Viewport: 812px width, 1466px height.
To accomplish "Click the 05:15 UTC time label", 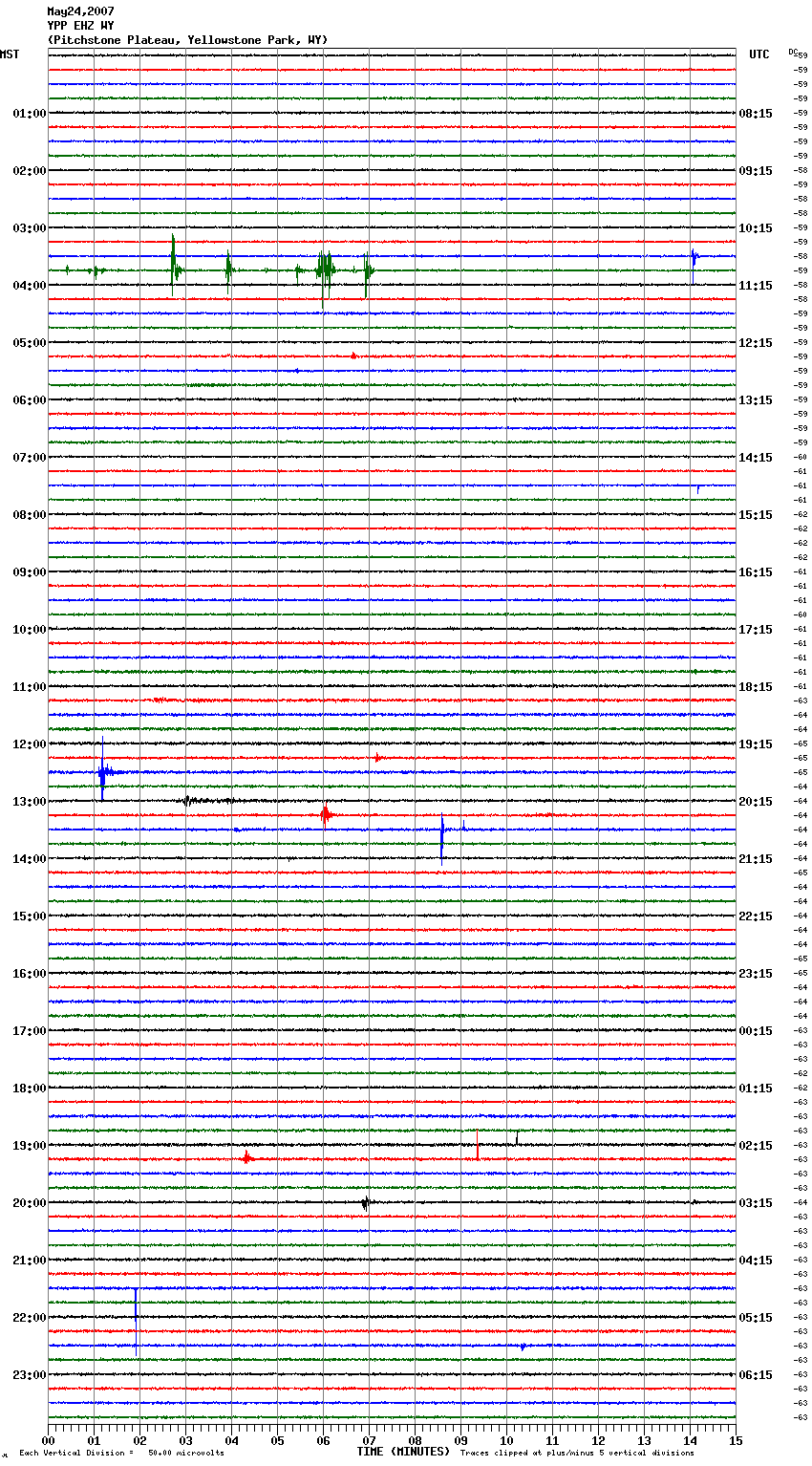I will (x=756, y=1318).
